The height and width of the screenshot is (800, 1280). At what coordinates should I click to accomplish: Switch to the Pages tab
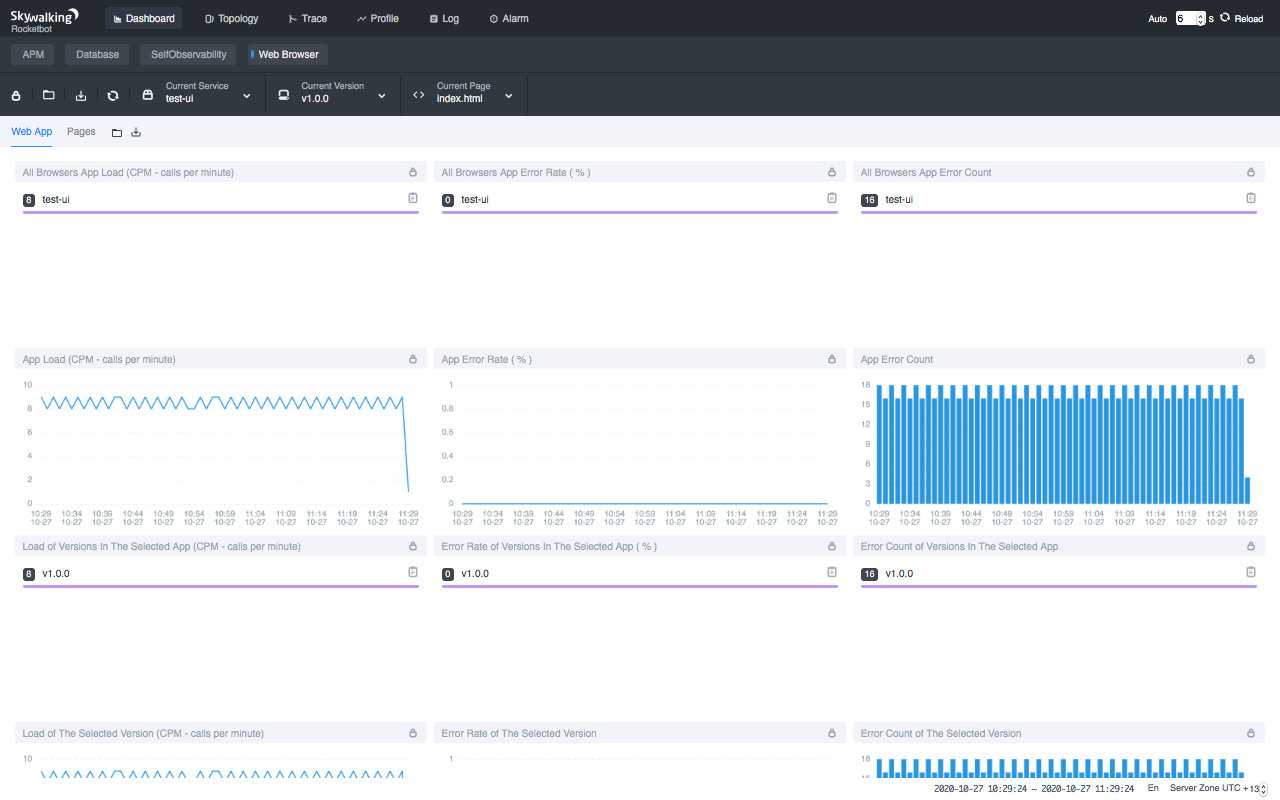click(81, 131)
